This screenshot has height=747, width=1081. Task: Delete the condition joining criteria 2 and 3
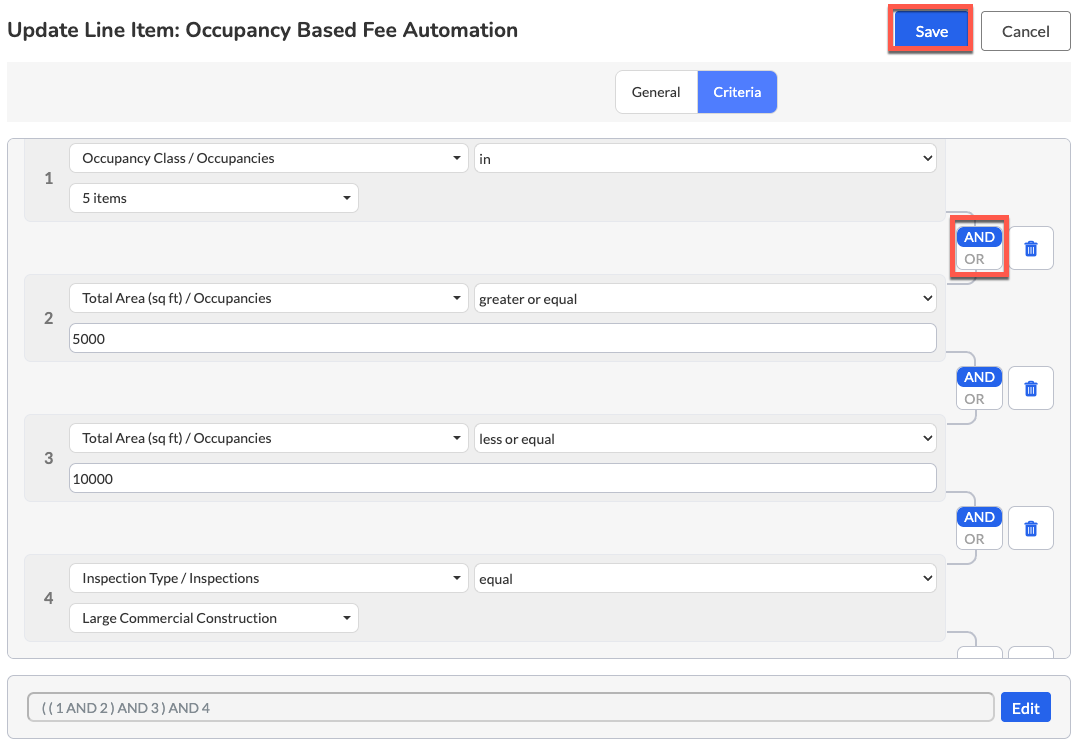1031,388
